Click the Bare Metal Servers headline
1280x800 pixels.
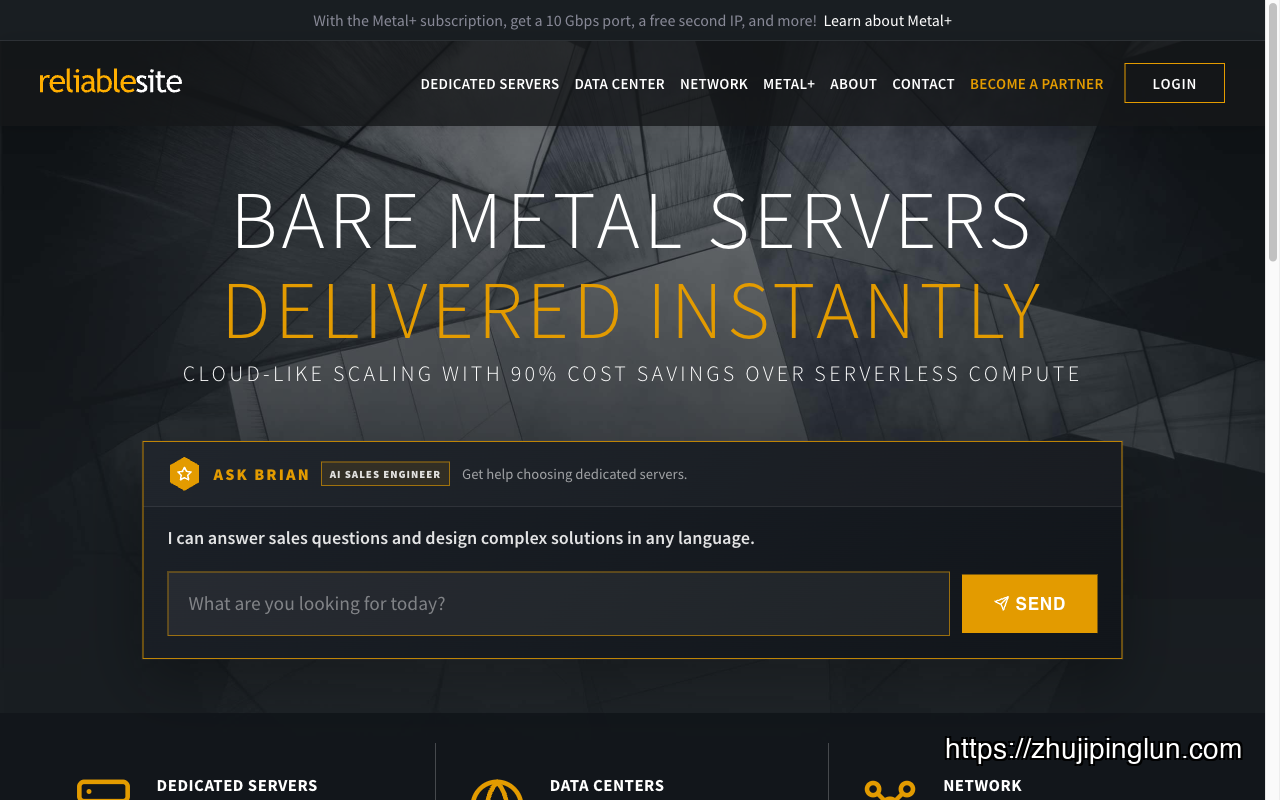632,220
